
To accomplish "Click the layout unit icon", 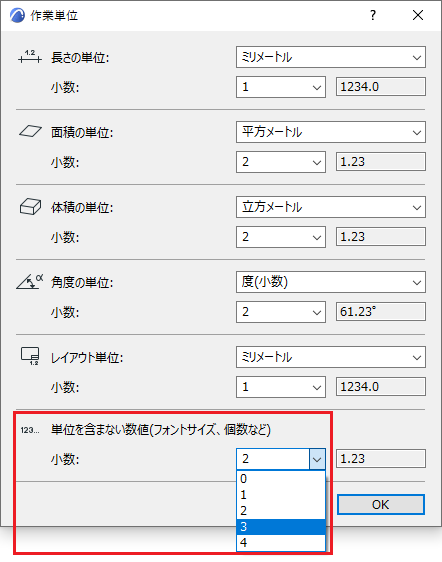I will 30,356.
